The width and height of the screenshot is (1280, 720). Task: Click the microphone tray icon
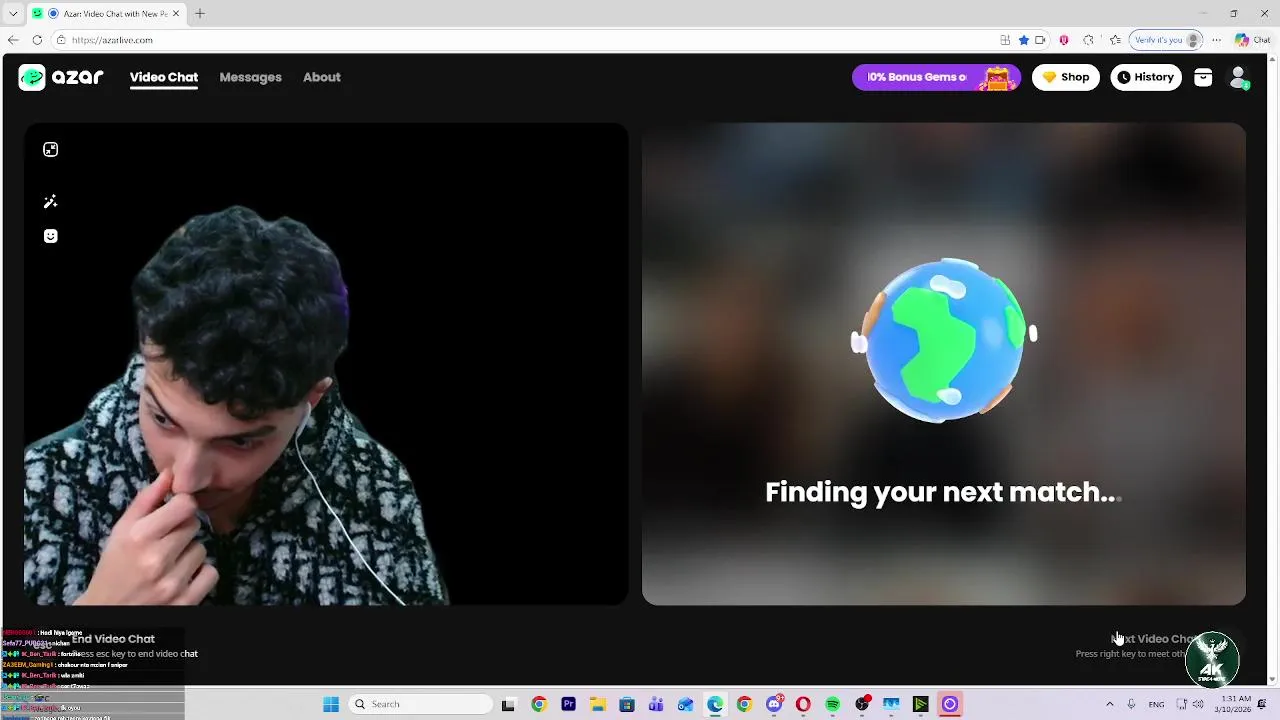(x=1131, y=704)
